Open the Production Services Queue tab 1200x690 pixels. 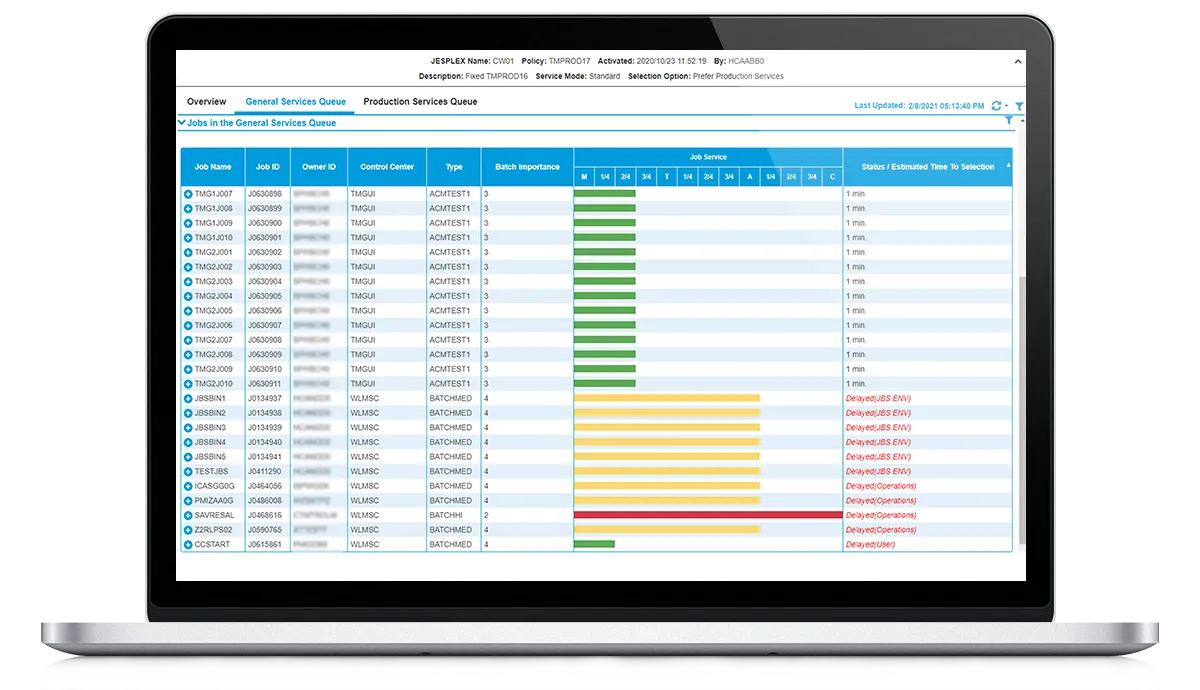pos(420,102)
